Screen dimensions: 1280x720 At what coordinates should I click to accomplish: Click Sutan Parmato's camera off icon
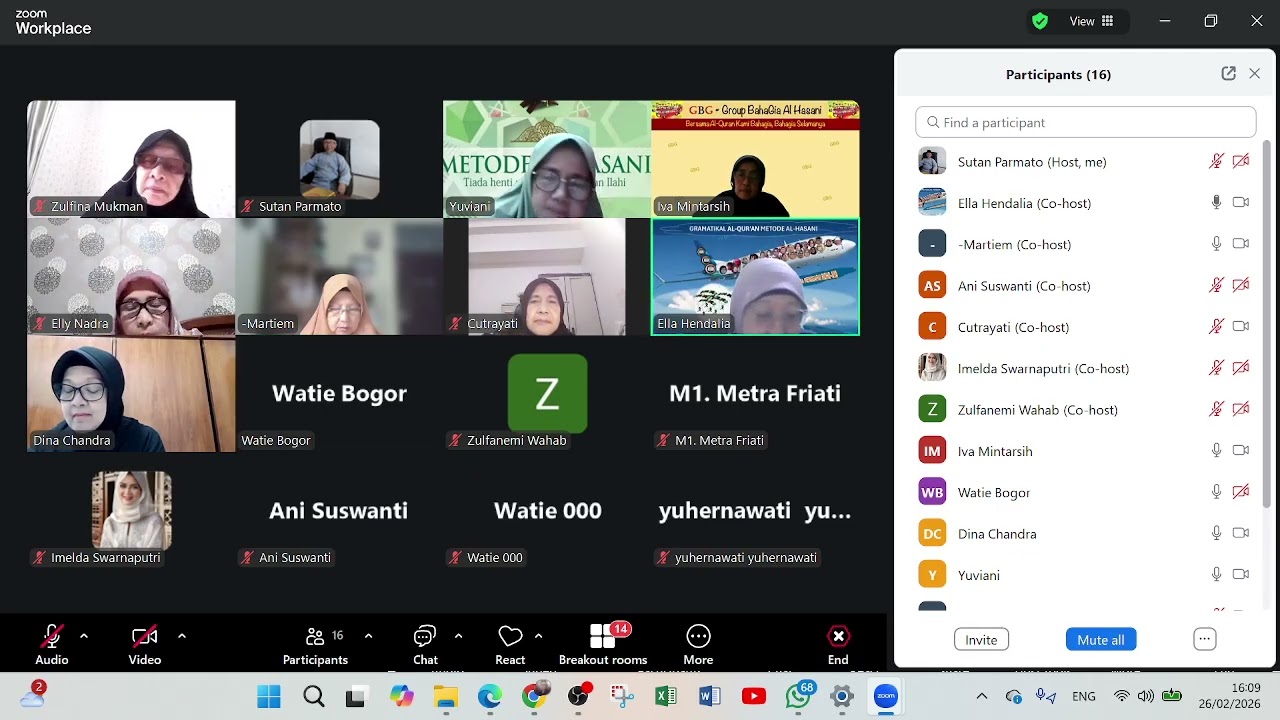click(x=1241, y=161)
